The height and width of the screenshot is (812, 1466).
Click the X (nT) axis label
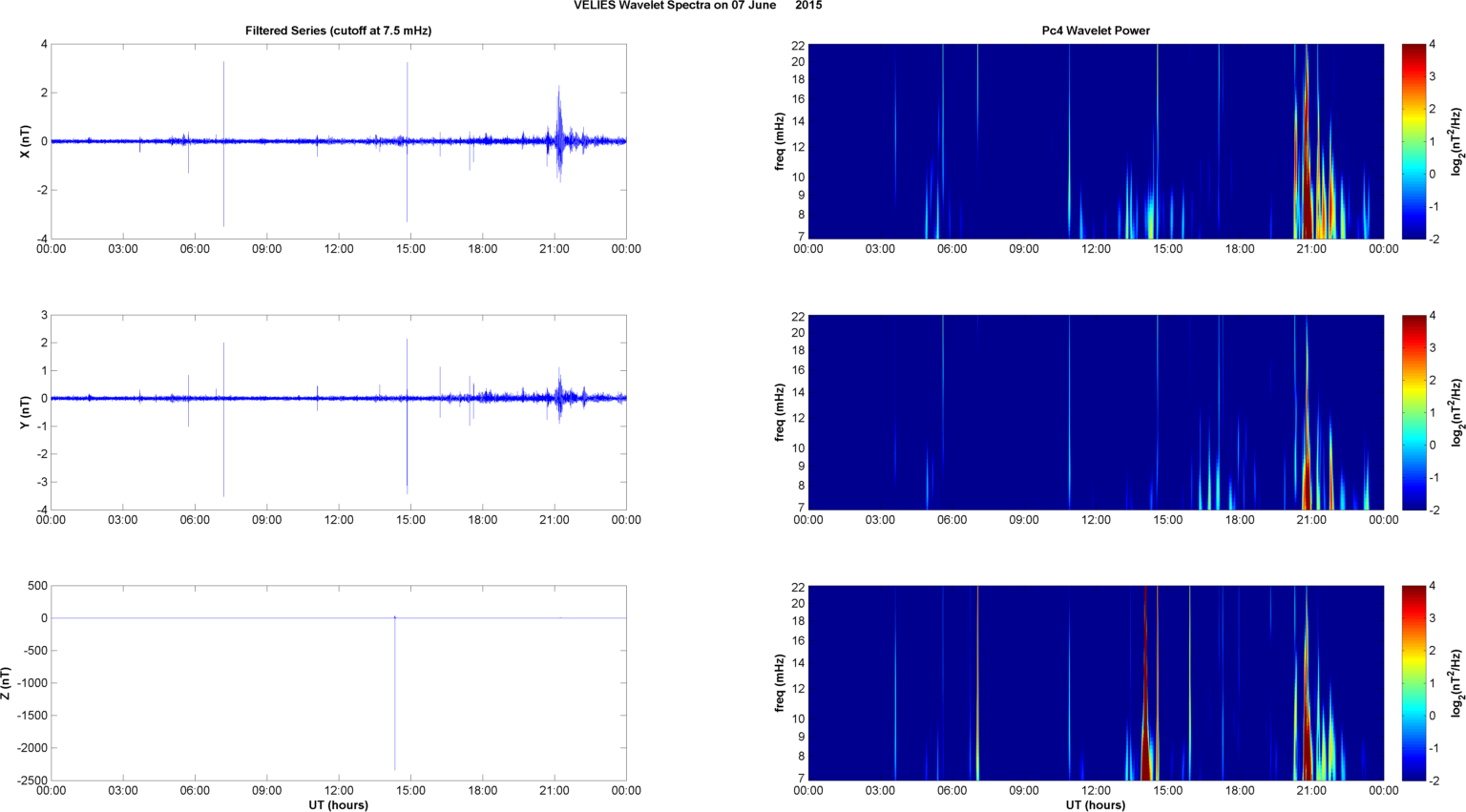point(26,141)
